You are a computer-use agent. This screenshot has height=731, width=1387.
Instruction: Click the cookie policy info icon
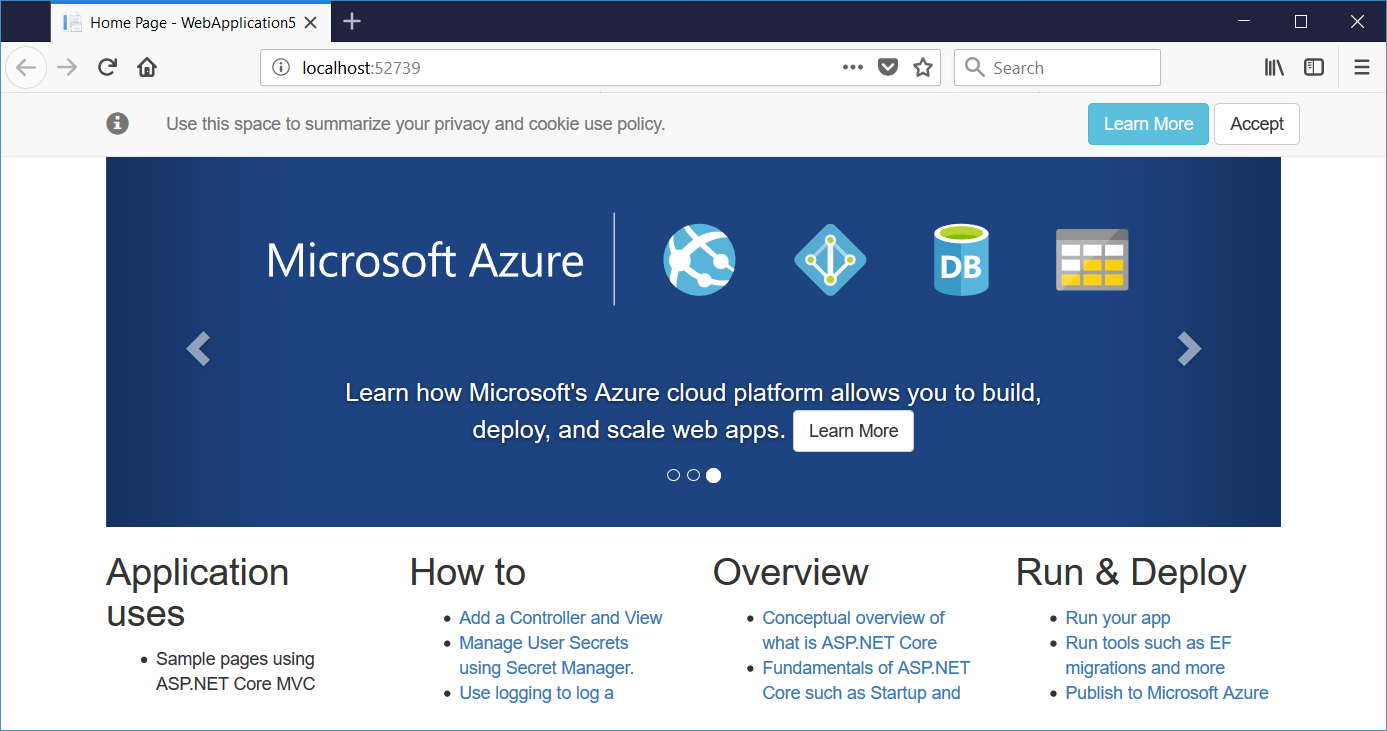click(x=118, y=123)
